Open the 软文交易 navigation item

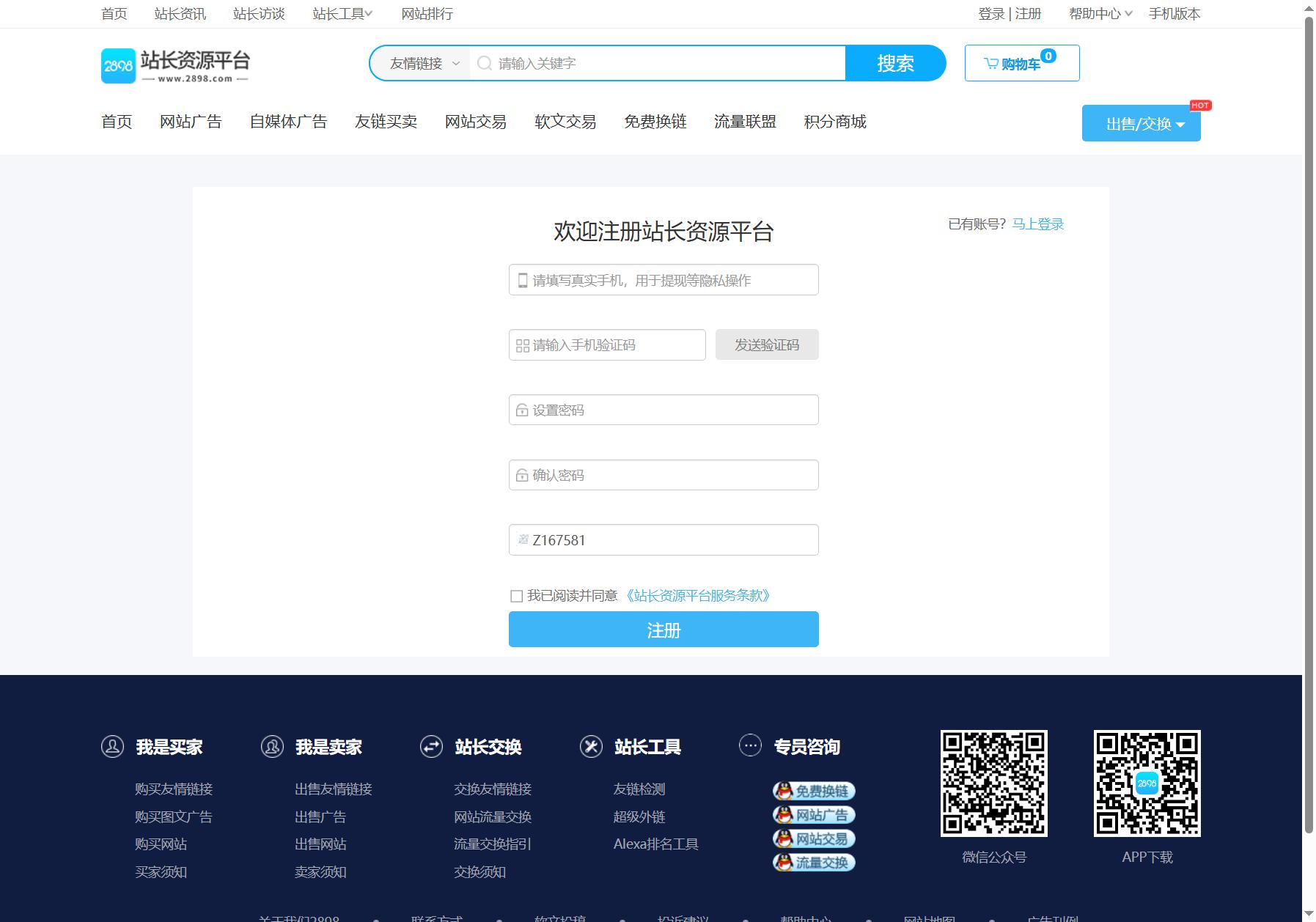pyautogui.click(x=565, y=122)
